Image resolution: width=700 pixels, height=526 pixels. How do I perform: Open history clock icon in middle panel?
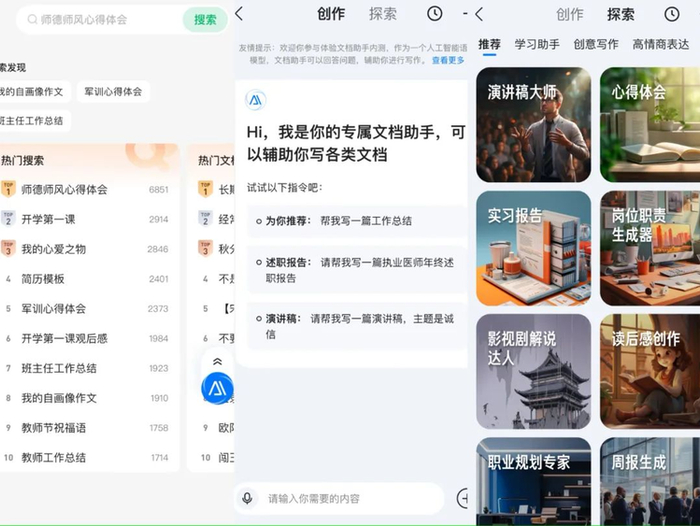pyautogui.click(x=435, y=14)
